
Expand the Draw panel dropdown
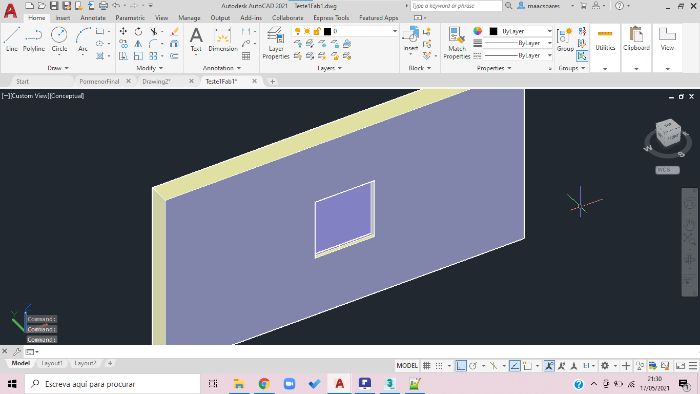tap(58, 68)
